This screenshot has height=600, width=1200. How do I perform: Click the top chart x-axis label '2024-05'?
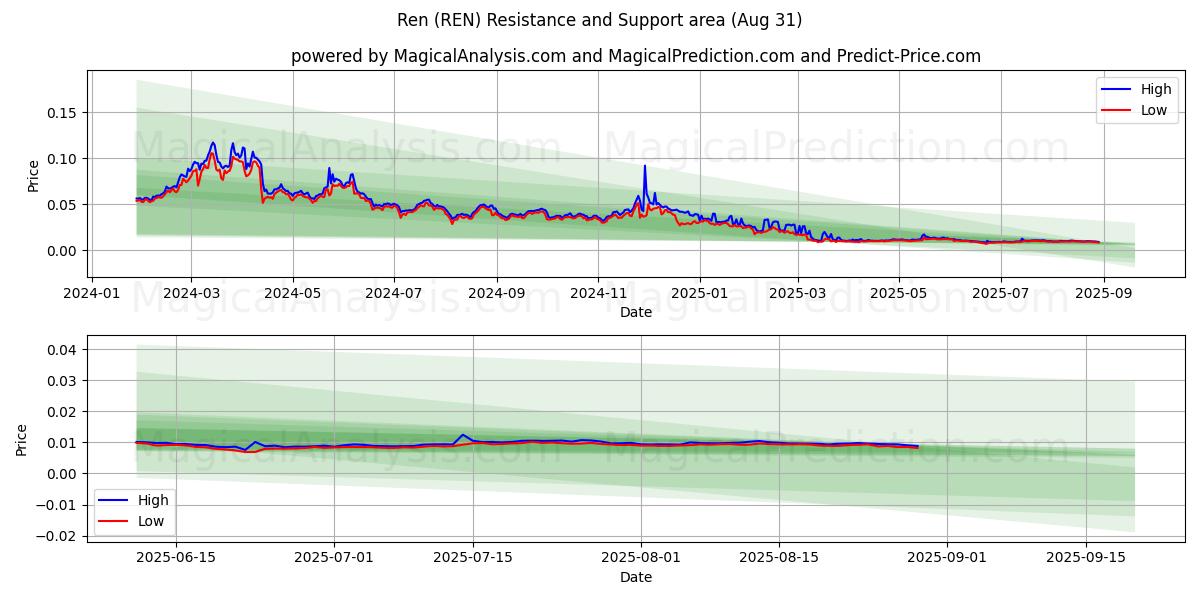tap(293, 294)
